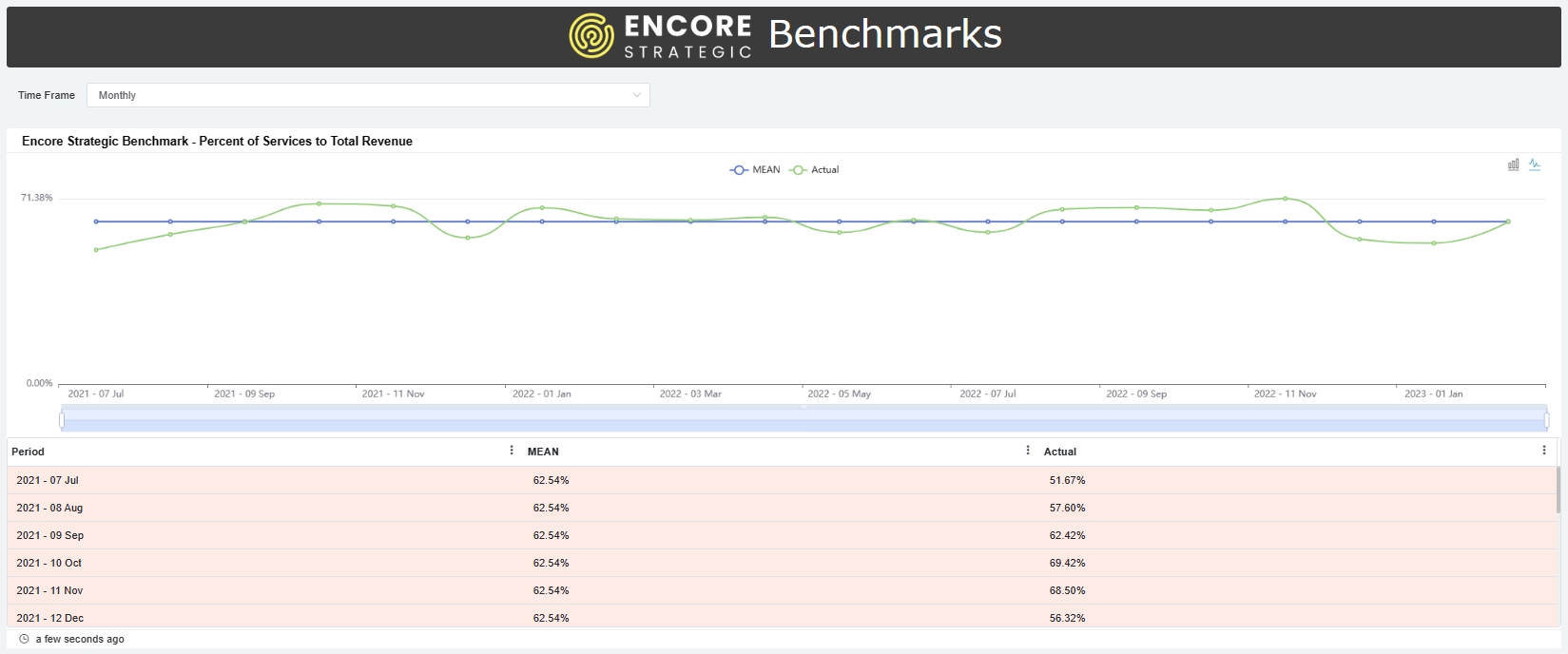Open Period column options menu

[512, 451]
